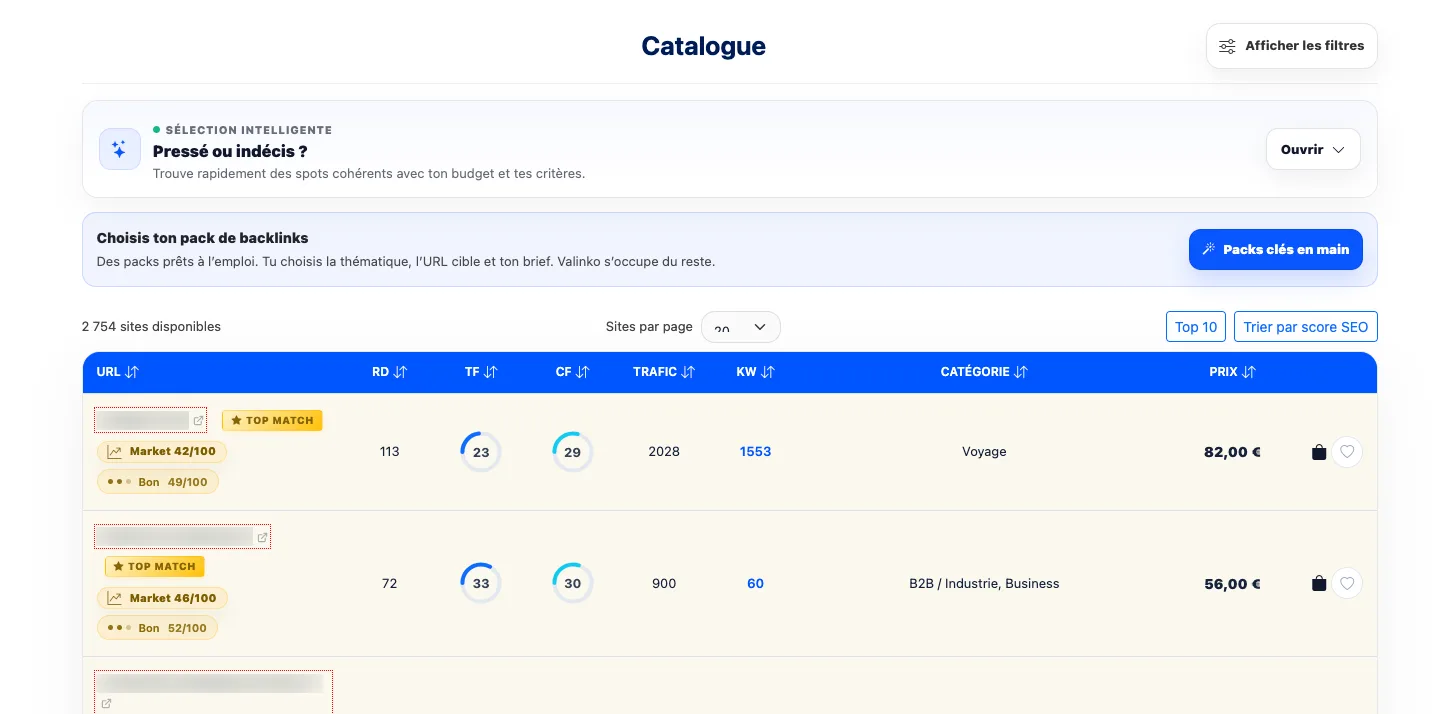
Task: Click the KW value 60
Action: point(756,584)
